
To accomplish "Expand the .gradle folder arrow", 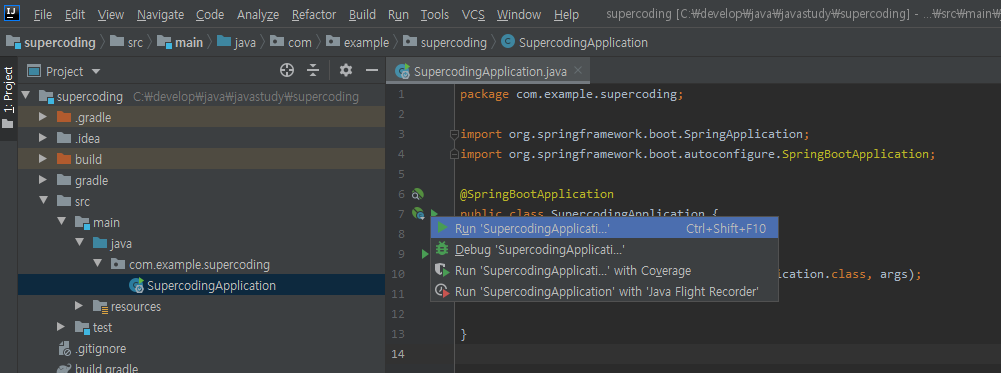I will coord(43,118).
